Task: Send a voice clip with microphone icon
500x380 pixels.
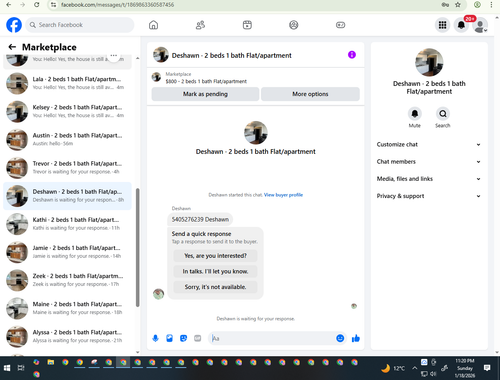Action: [155, 338]
